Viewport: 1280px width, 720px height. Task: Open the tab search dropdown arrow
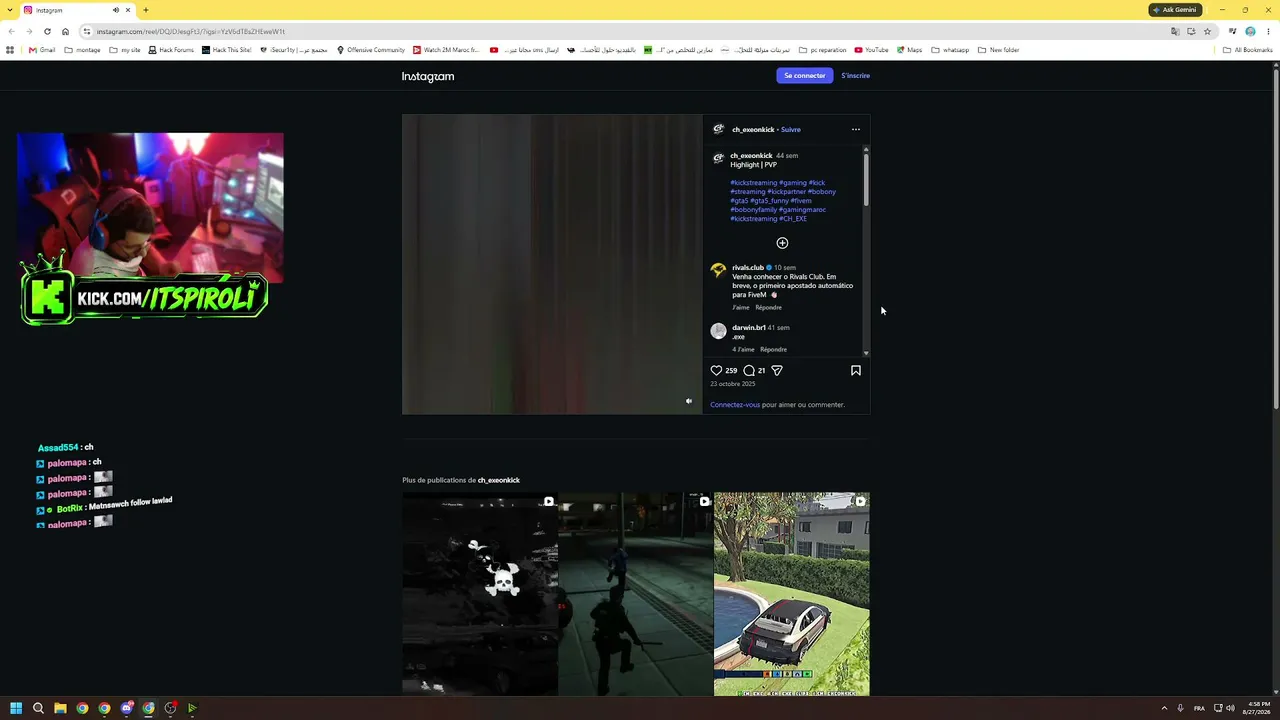click(x=9, y=10)
